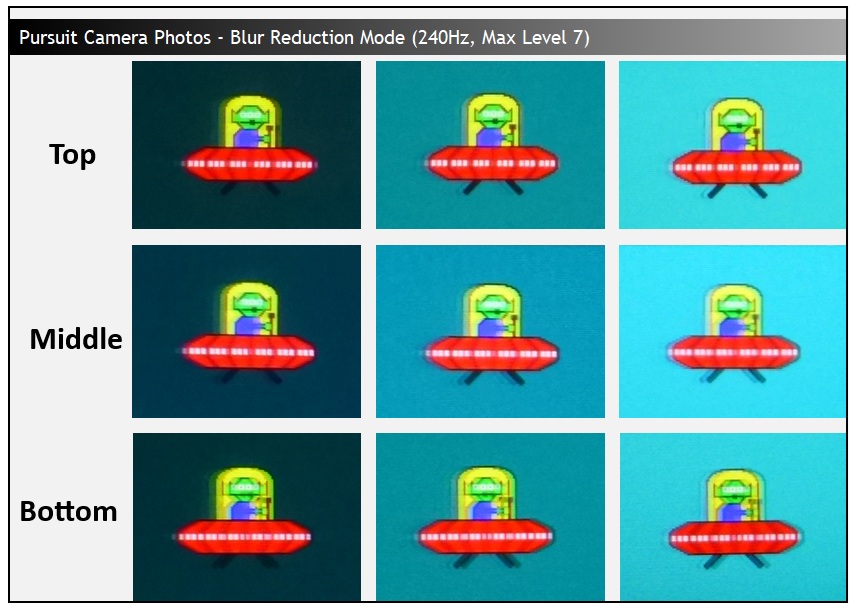857x603 pixels.
Task: Select the Bottom row medium teal UFO photo
Action: tap(490, 516)
